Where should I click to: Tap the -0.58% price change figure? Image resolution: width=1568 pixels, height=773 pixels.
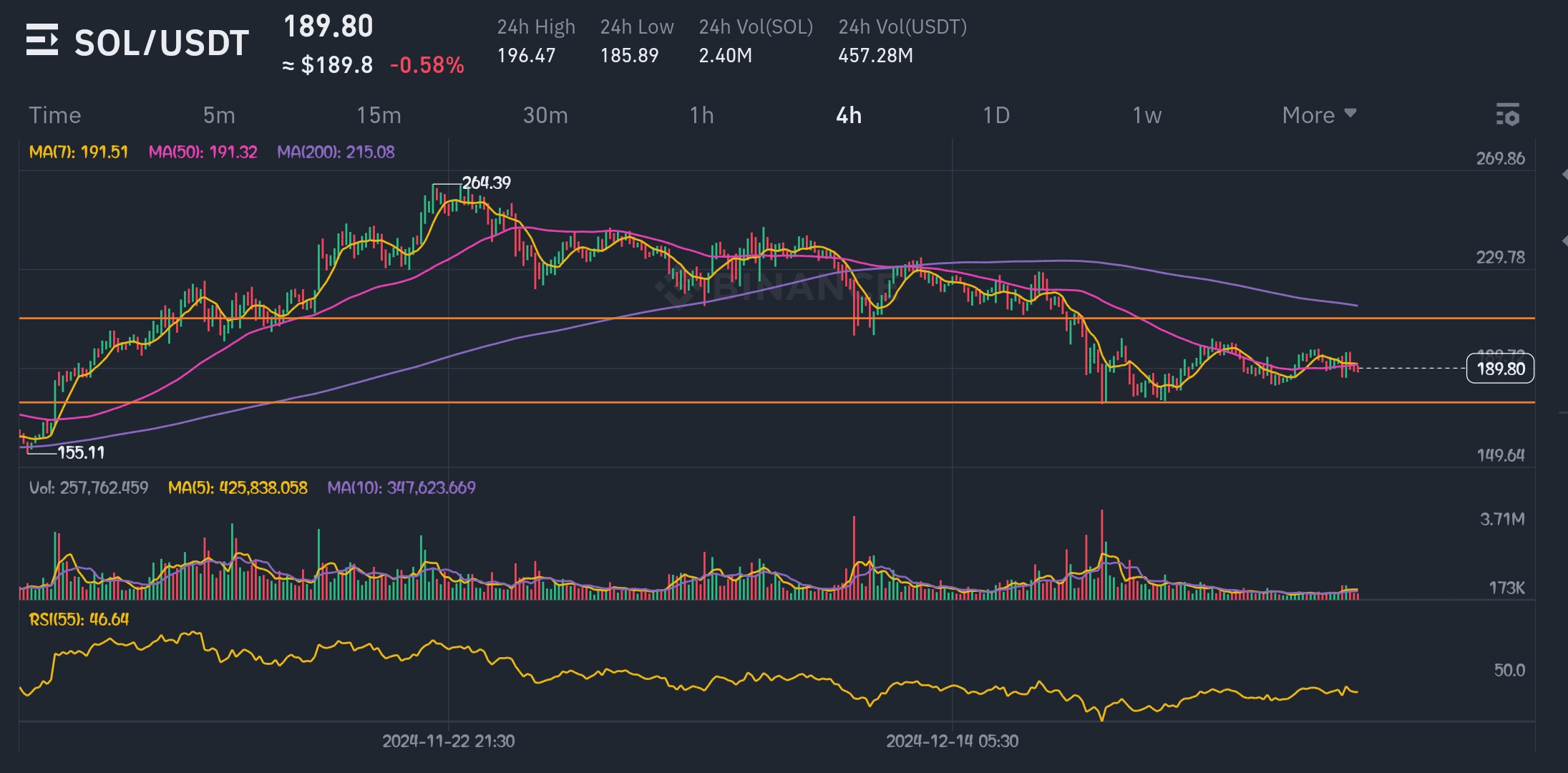pyautogui.click(x=427, y=66)
